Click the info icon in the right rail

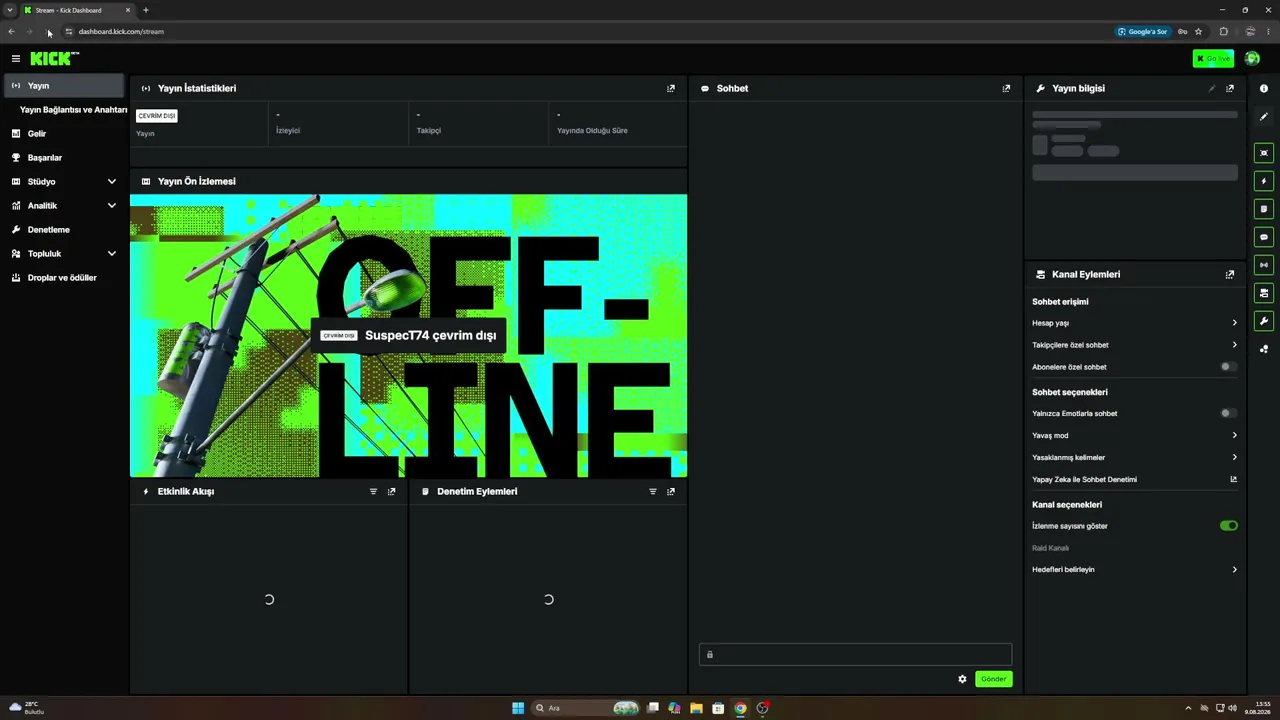tap(1264, 89)
